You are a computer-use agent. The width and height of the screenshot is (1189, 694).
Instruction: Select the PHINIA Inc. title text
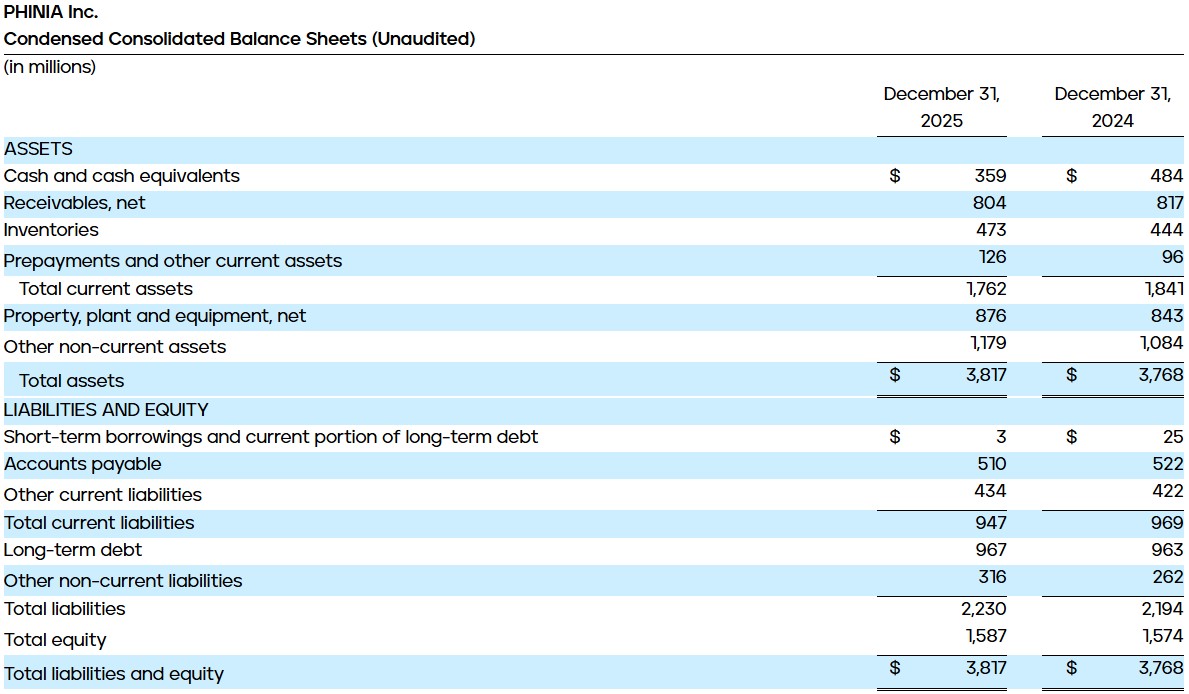pyautogui.click(x=51, y=12)
